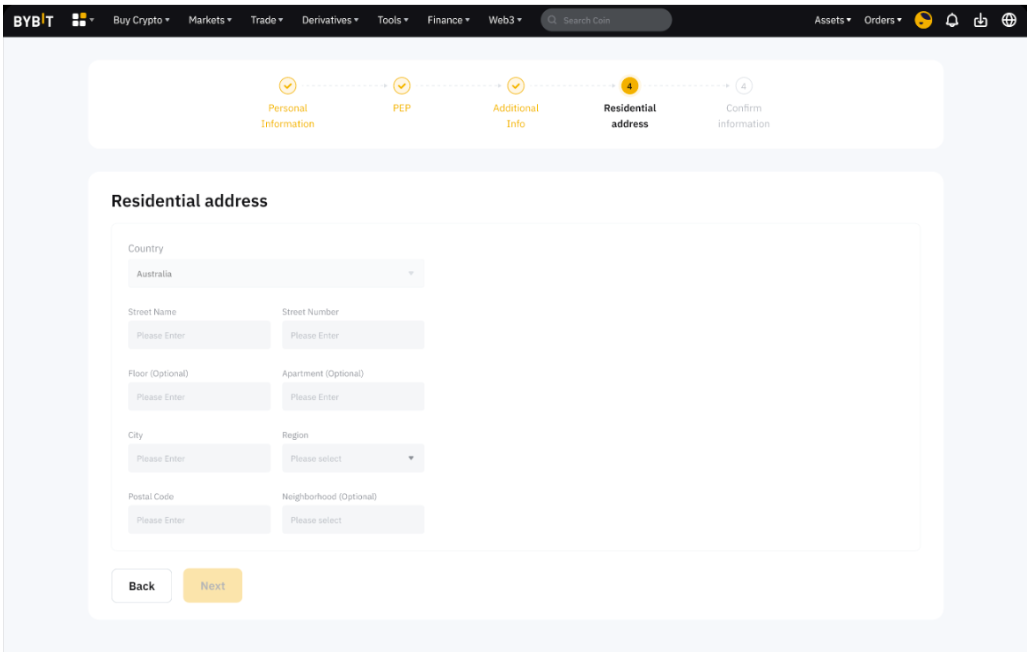This screenshot has width=1032, height=652.
Task: Click the PEP step checkmark icon
Action: (401, 86)
